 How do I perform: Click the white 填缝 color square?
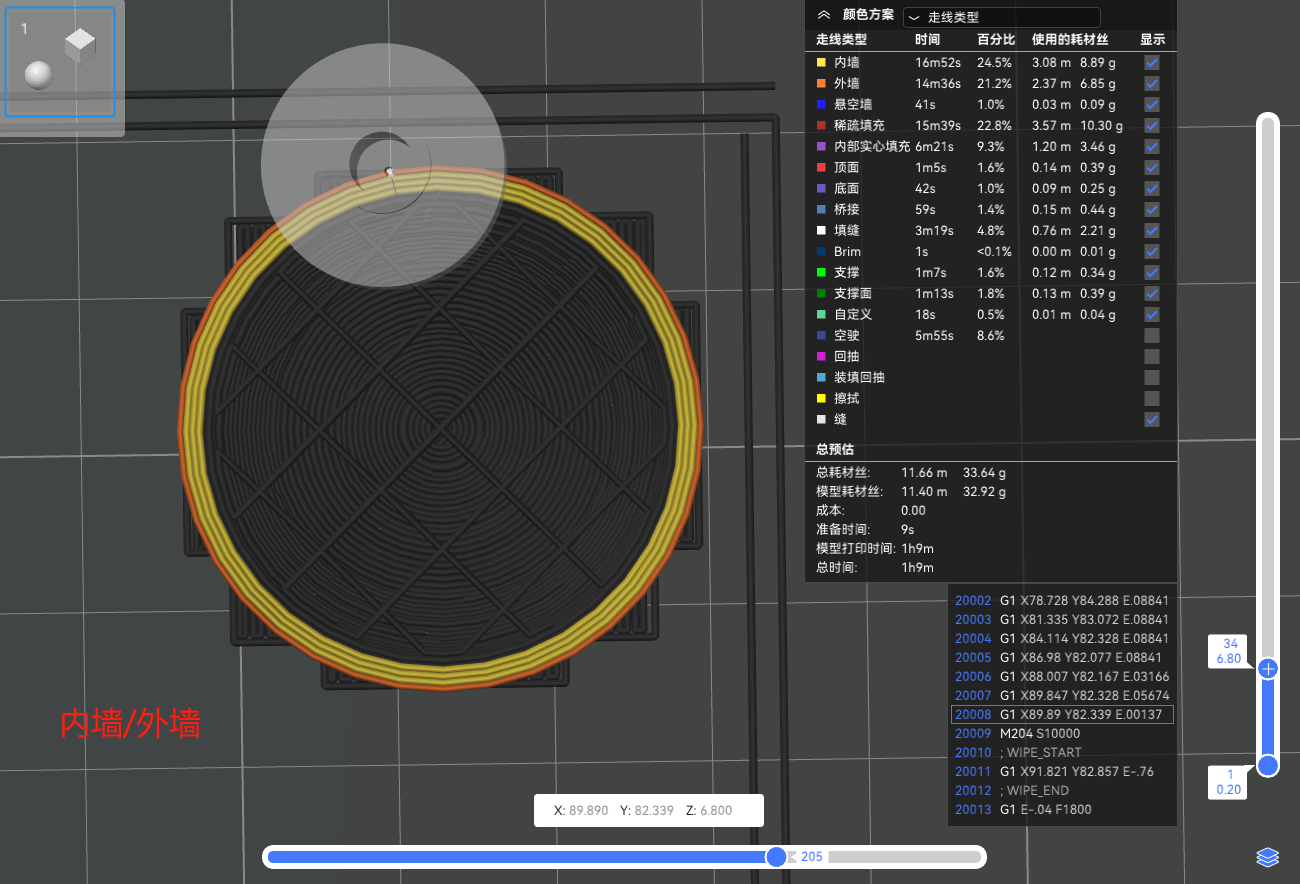(x=821, y=231)
